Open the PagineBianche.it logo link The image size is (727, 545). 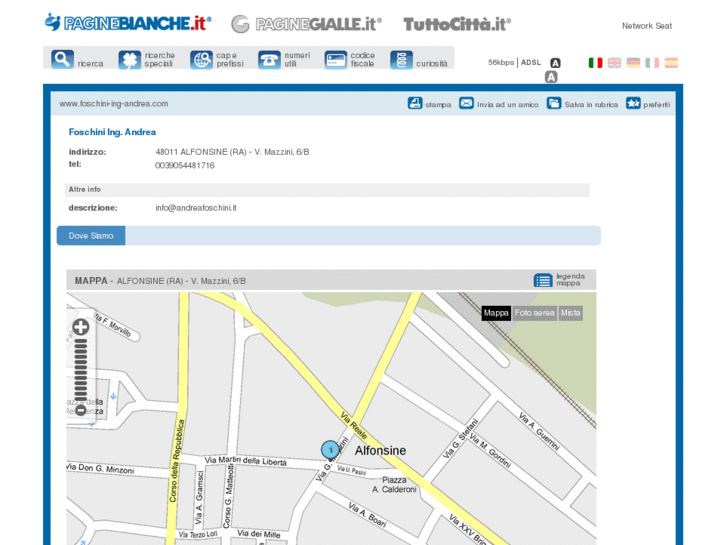click(128, 23)
